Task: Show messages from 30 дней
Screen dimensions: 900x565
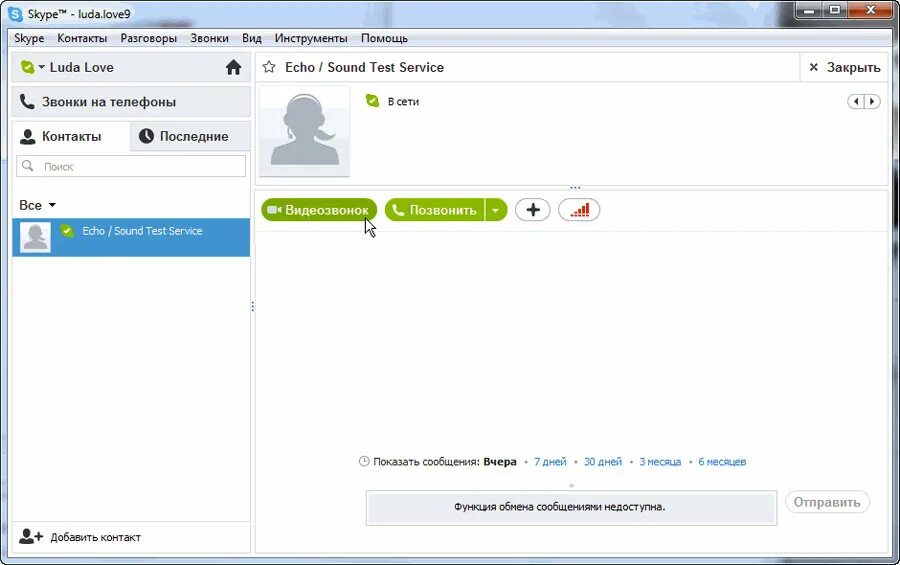Action: [603, 462]
